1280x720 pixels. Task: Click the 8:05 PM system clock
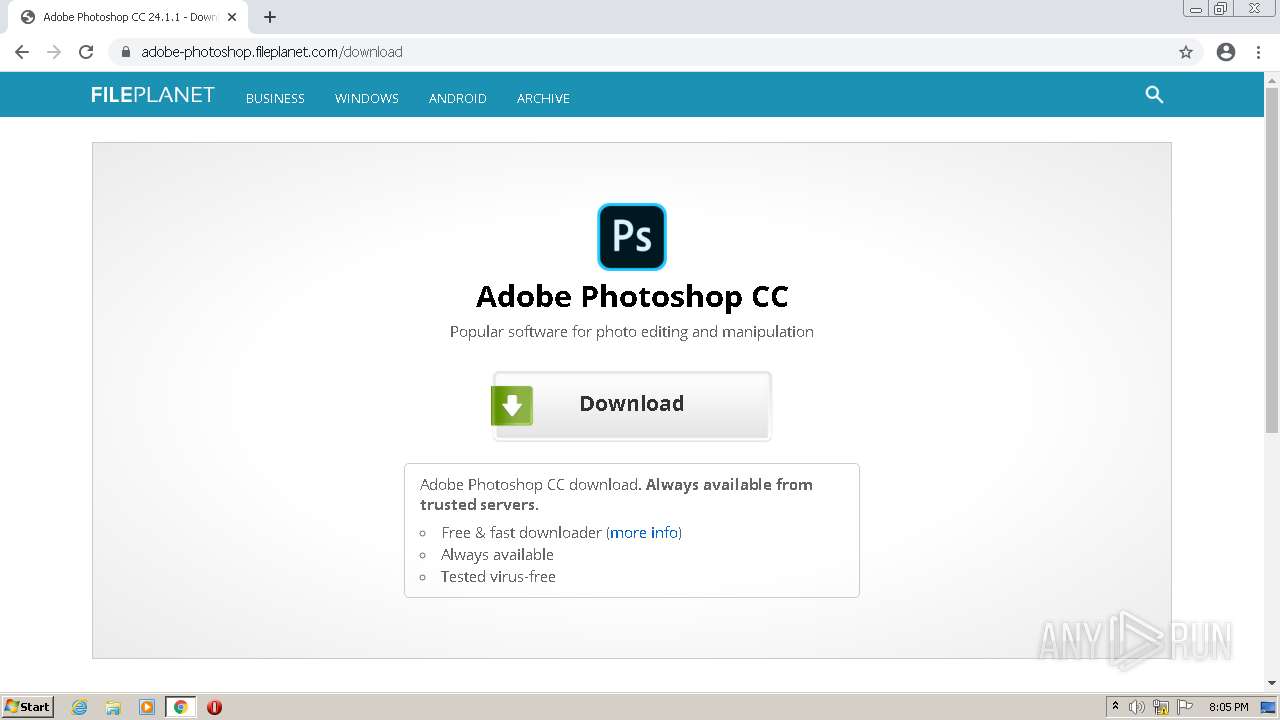(1228, 707)
